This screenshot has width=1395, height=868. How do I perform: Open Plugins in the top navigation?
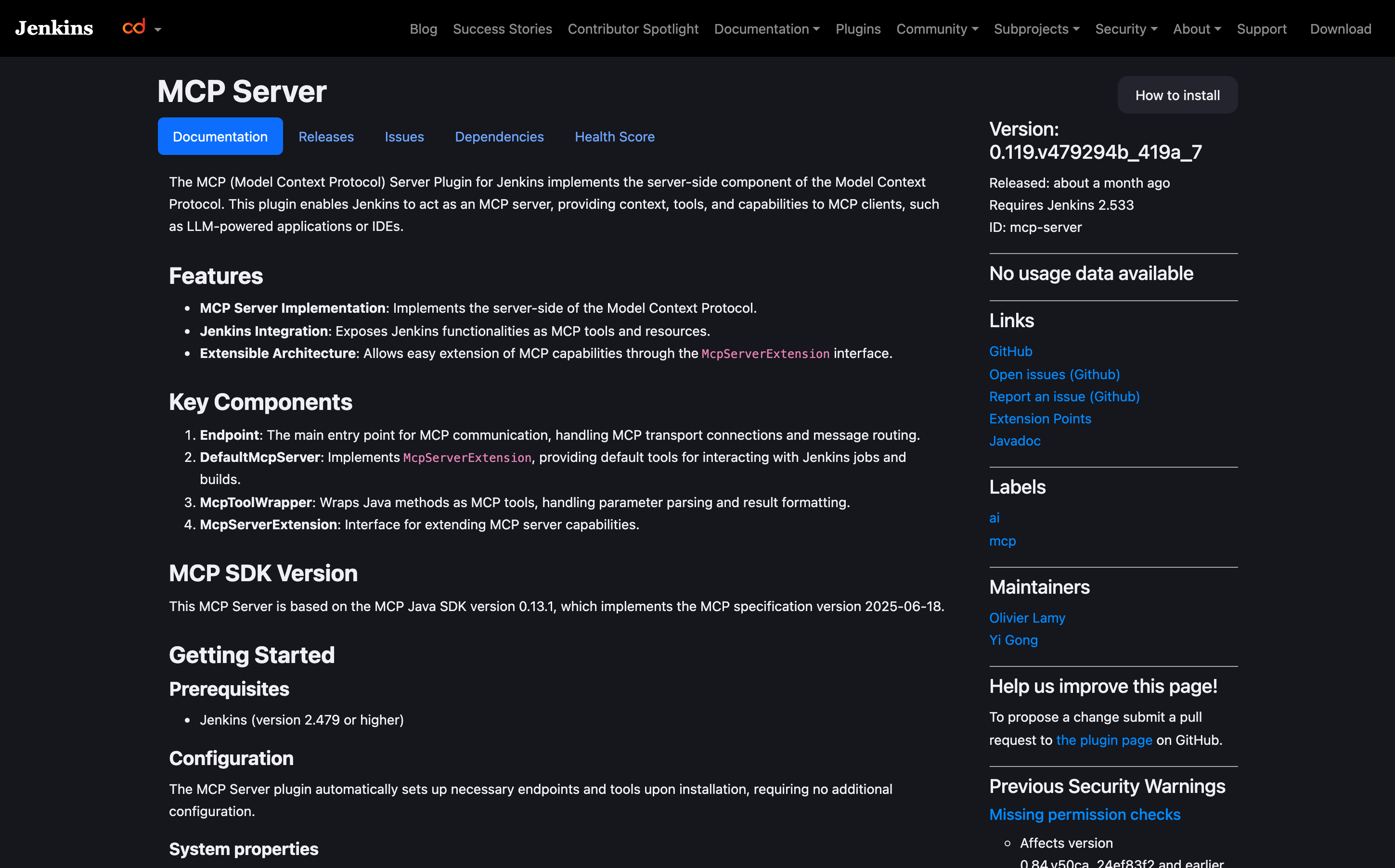[857, 29]
